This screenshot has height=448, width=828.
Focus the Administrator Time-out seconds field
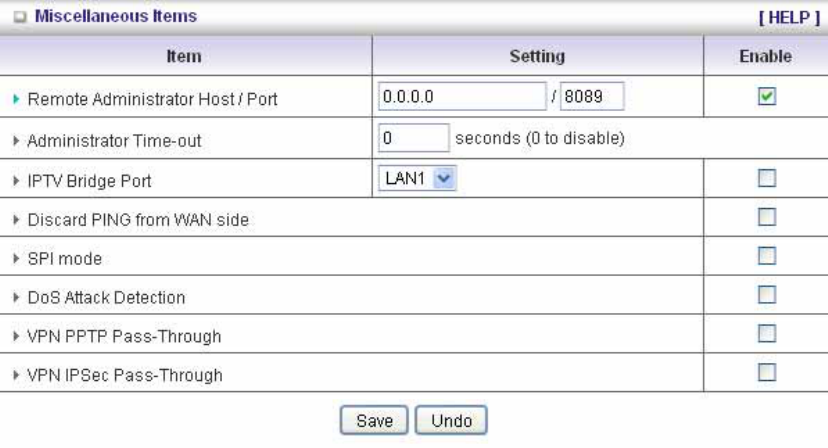[413, 138]
